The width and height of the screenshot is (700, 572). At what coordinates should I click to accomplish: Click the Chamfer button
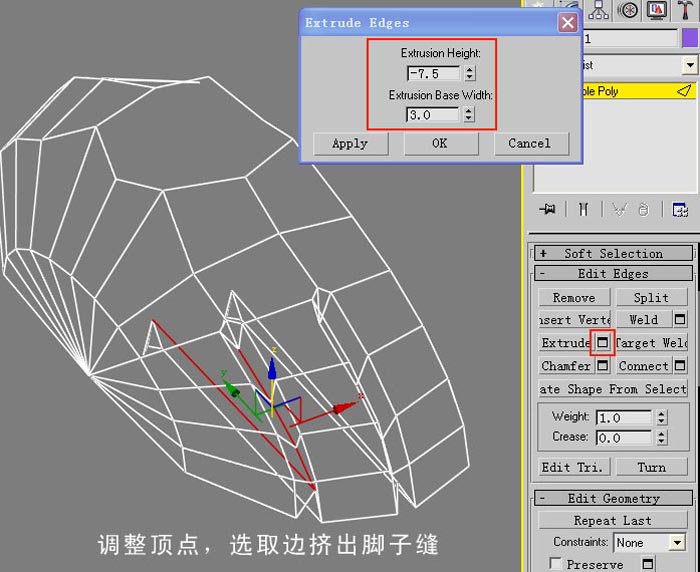[566, 366]
